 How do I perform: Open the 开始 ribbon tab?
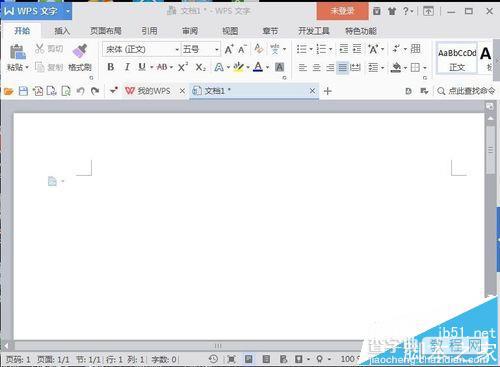22,31
